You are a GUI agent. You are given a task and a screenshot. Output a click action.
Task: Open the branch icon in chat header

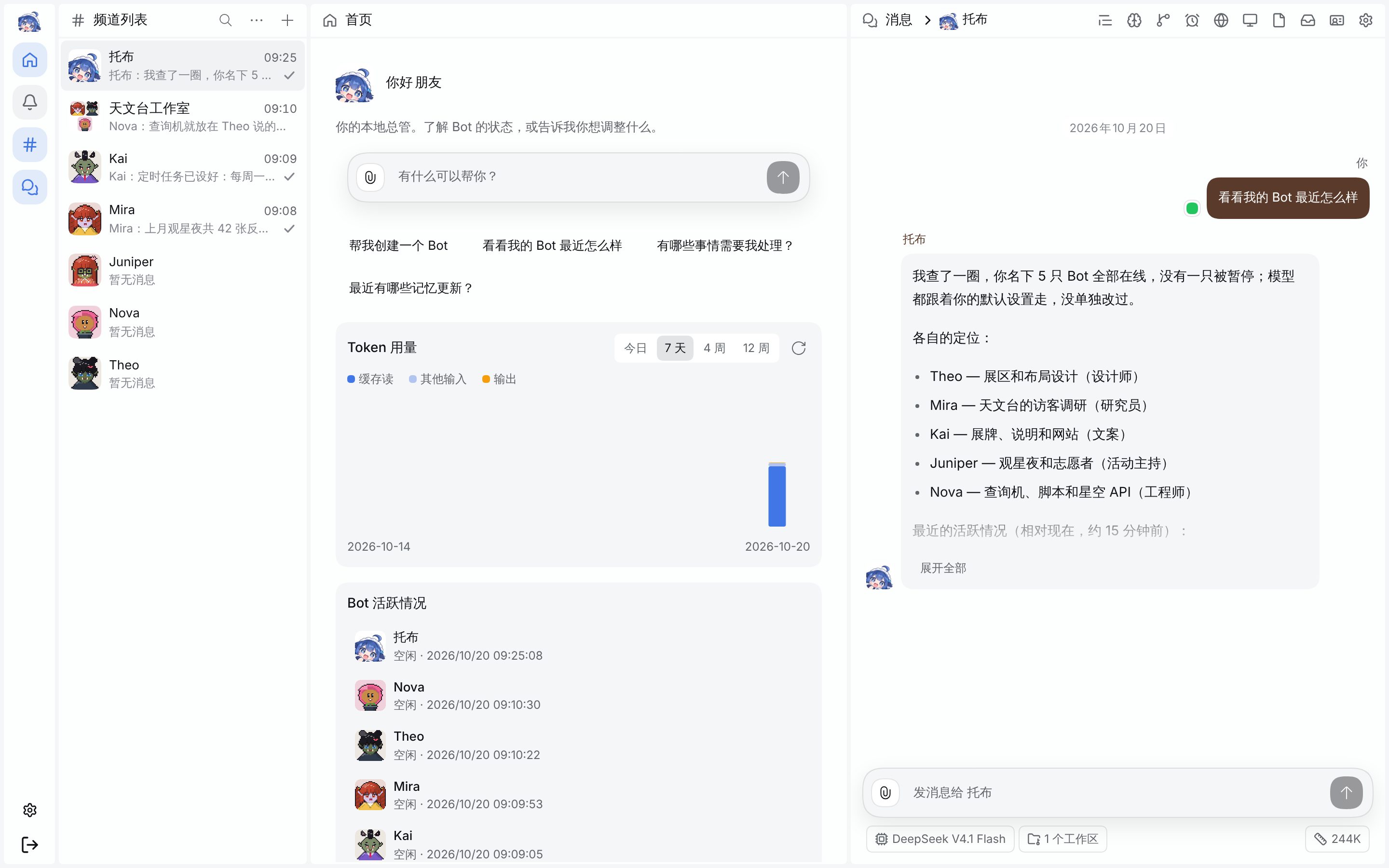tap(1163, 20)
